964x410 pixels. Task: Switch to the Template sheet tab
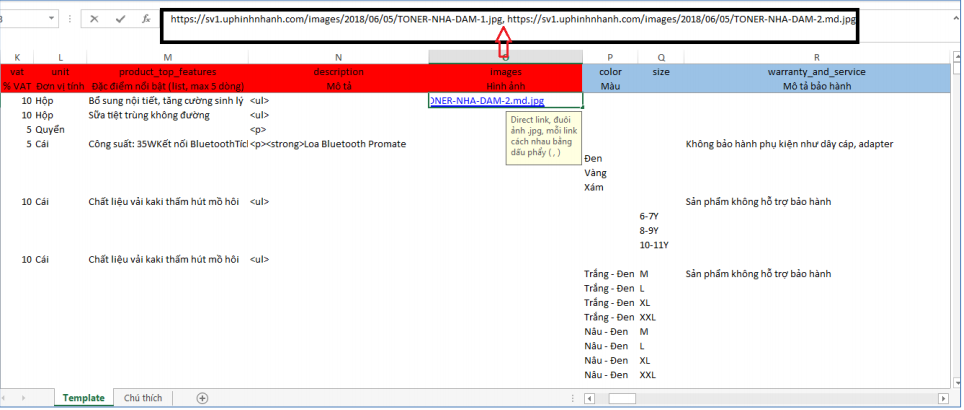pyautogui.click(x=83, y=397)
